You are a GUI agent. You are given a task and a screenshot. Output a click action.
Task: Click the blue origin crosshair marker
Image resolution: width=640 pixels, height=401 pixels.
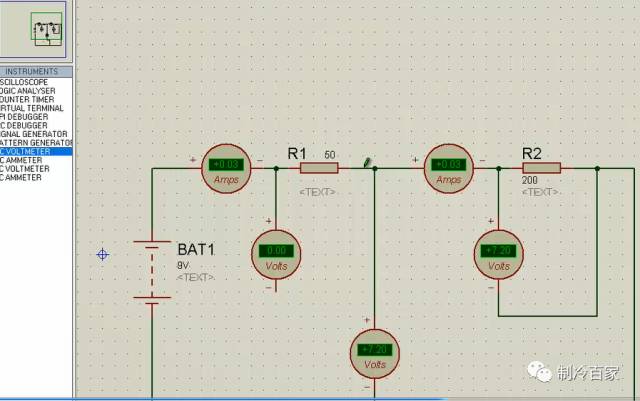pyautogui.click(x=102, y=254)
